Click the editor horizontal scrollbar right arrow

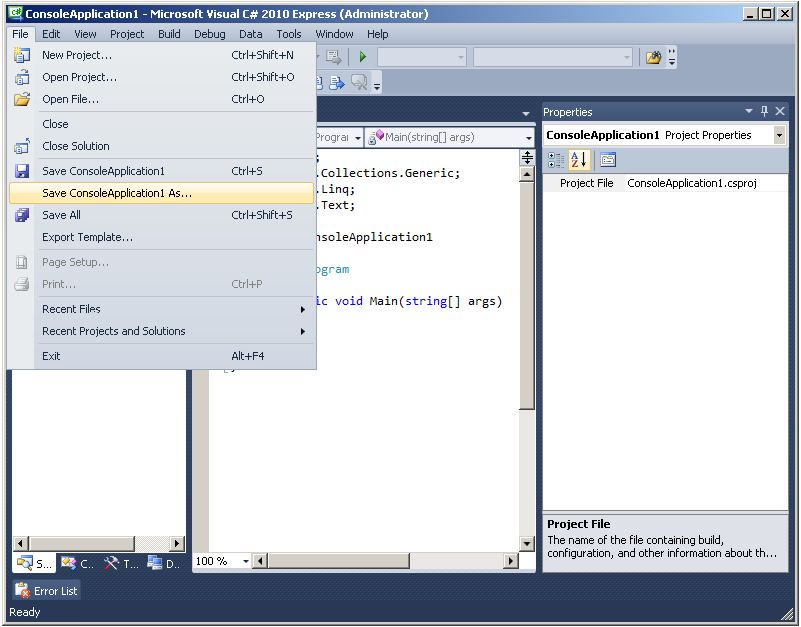point(510,561)
